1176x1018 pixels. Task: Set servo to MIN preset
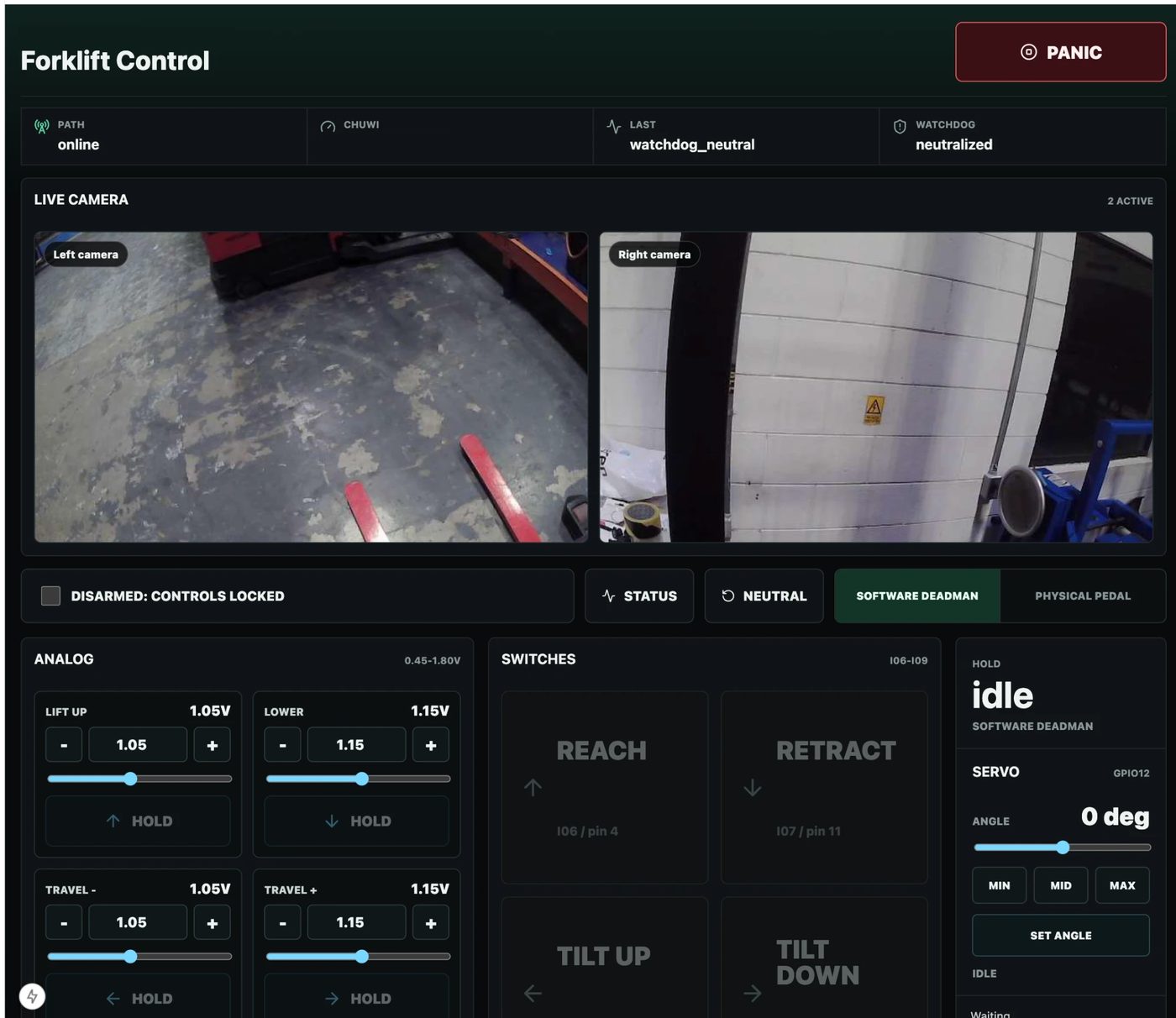click(1000, 885)
